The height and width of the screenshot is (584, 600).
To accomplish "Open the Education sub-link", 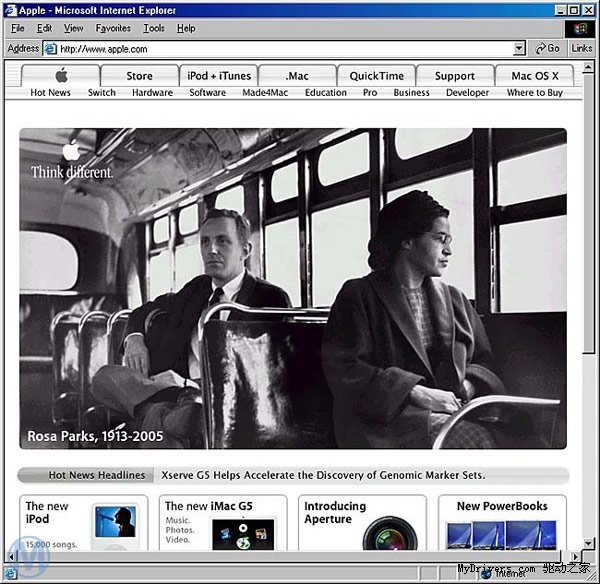I will tap(326, 93).
